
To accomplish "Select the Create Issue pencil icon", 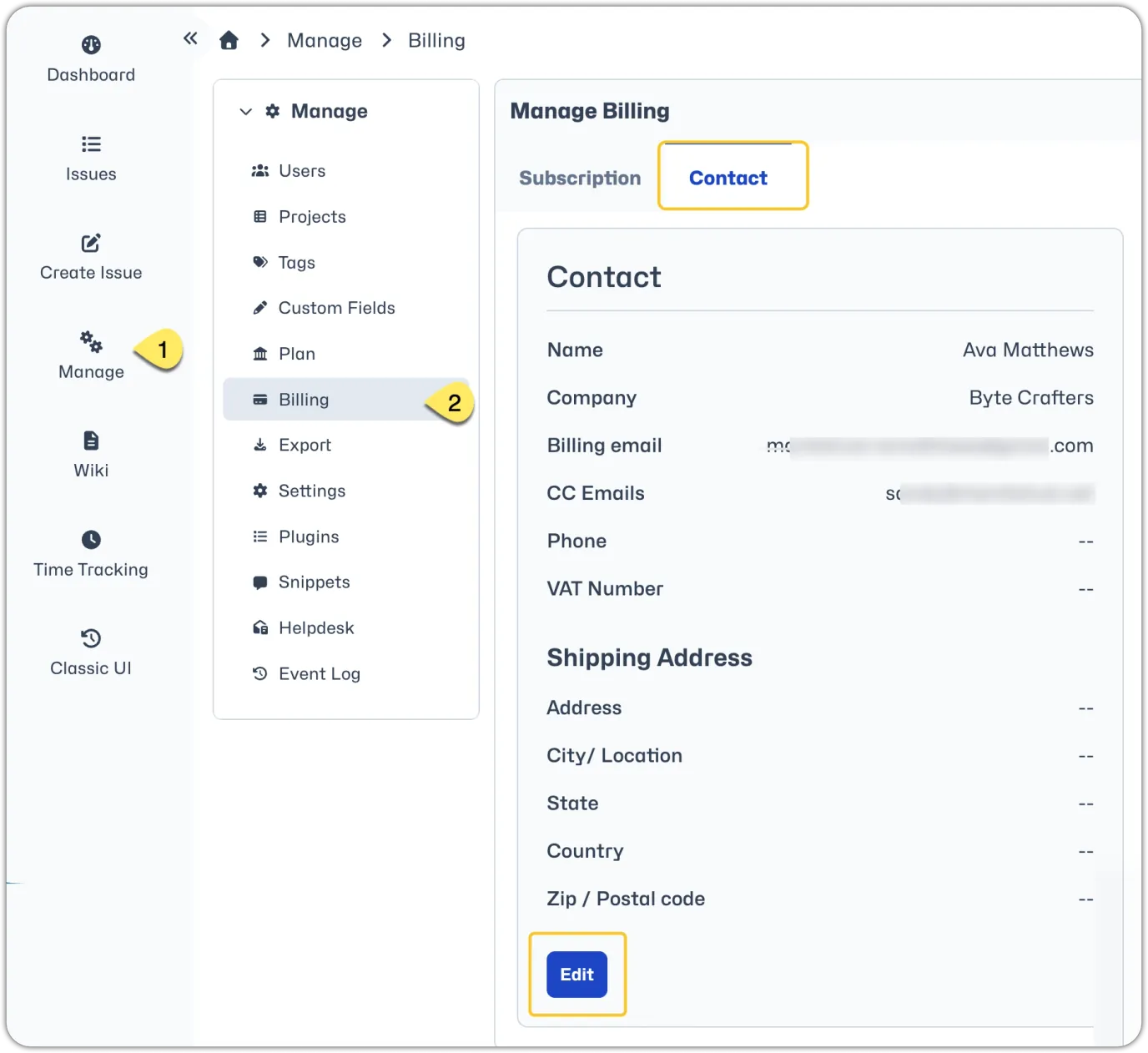I will (91, 243).
